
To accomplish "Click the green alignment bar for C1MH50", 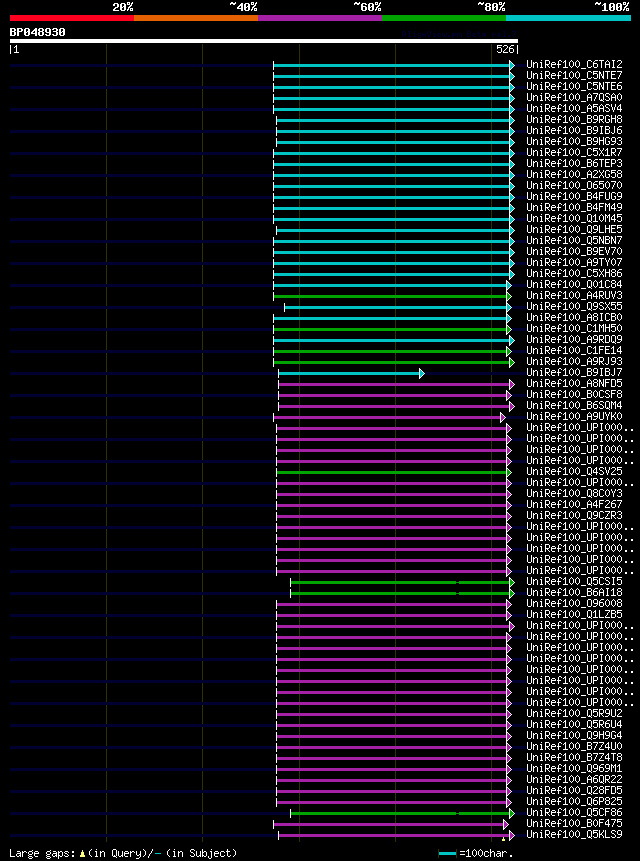I will (x=392, y=329).
